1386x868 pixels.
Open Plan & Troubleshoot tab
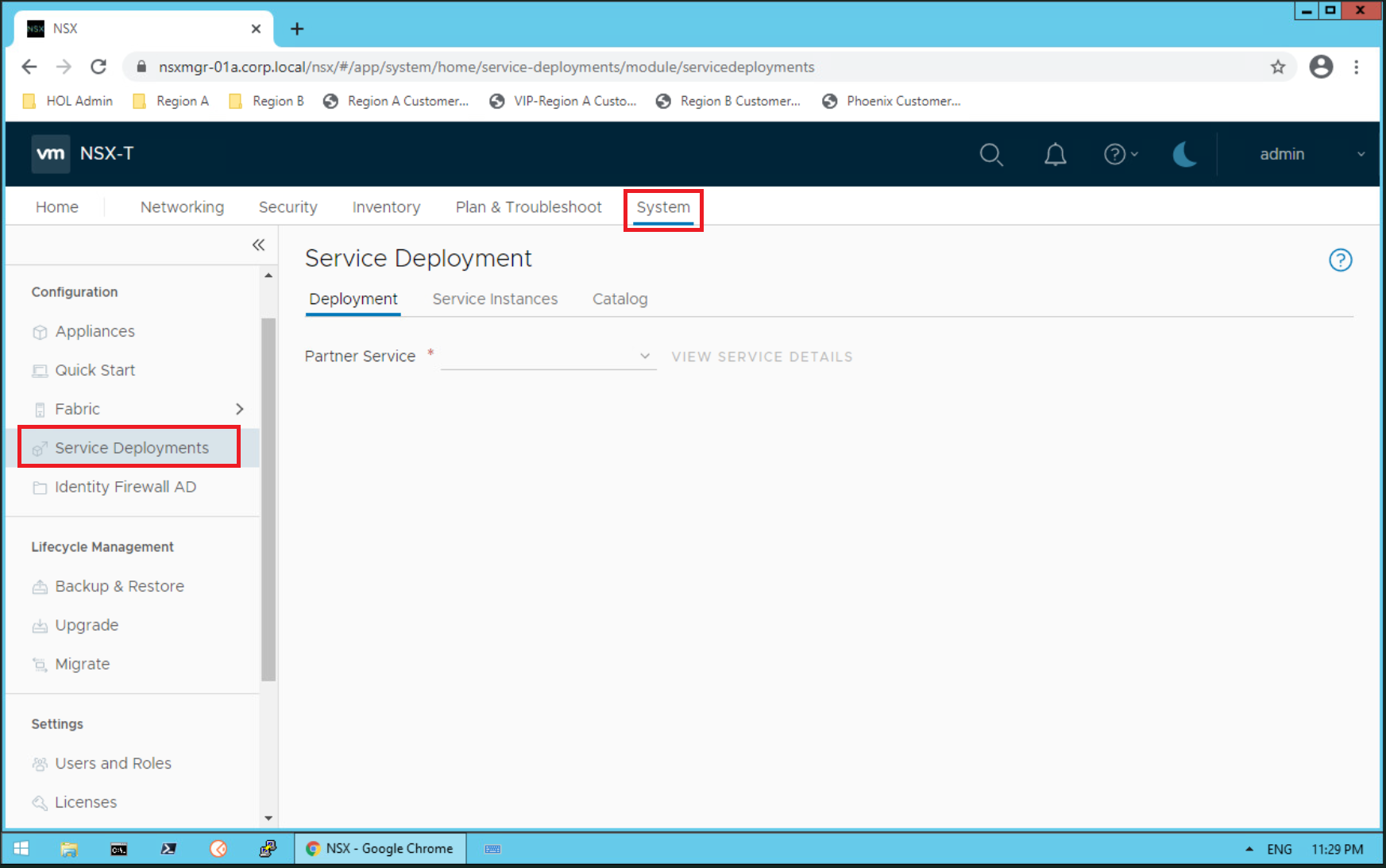[528, 206]
